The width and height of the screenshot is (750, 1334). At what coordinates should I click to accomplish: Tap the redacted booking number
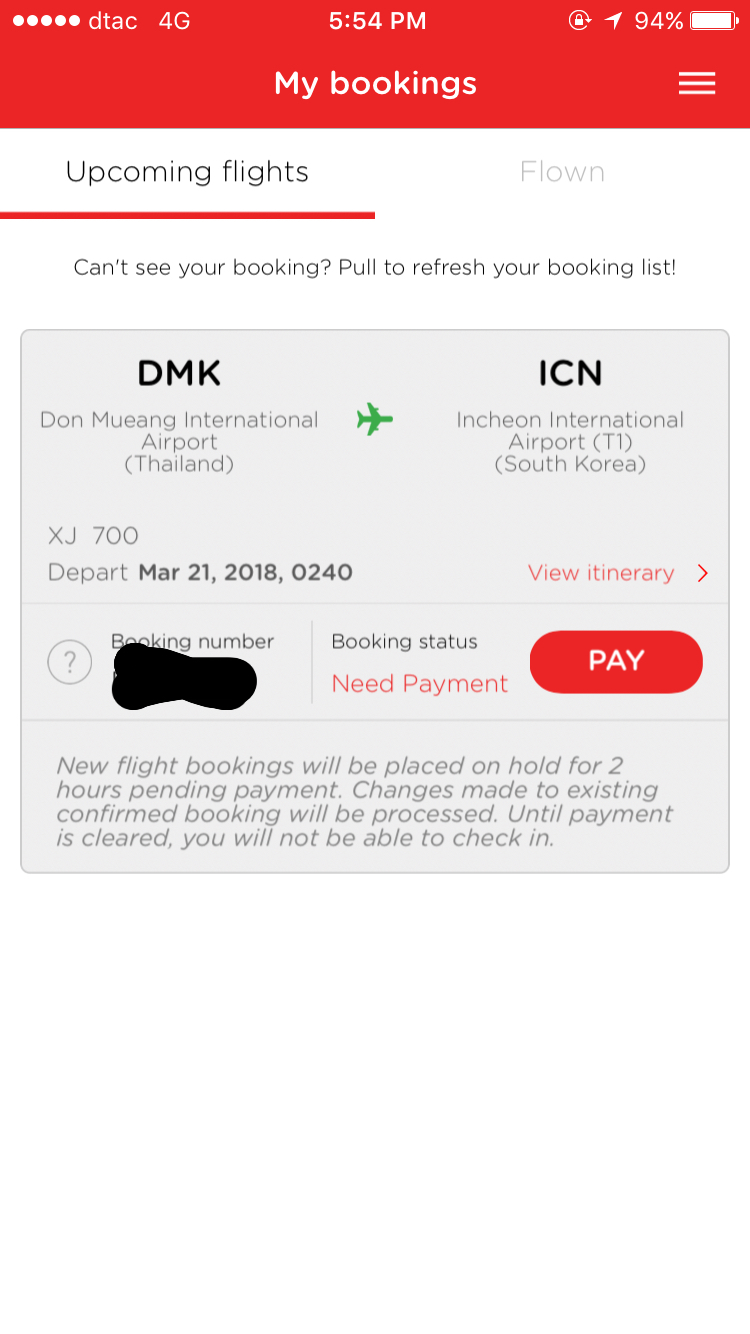(184, 678)
